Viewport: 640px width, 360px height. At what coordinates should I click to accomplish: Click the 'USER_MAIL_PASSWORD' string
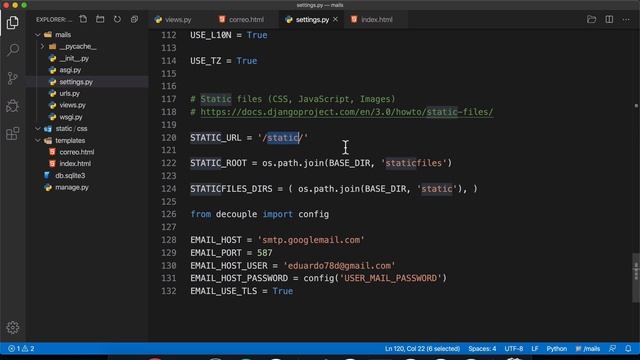coord(391,278)
